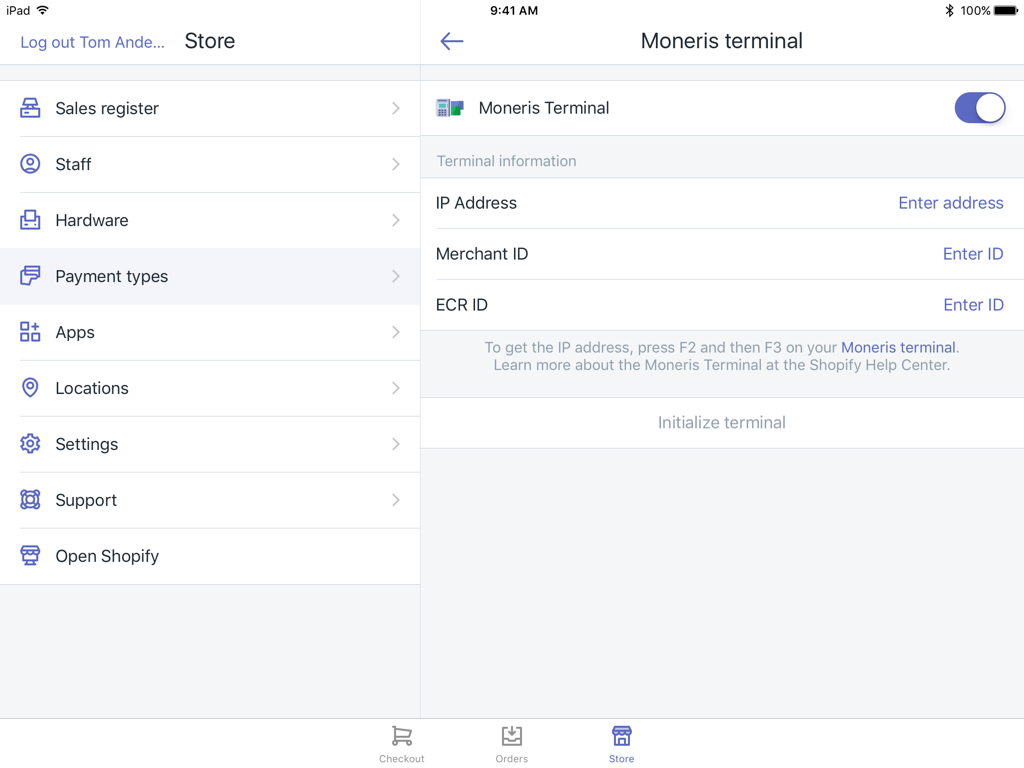The width and height of the screenshot is (1024, 768).
Task: Click the battery indicator icon
Action: pyautogui.click(x=1006, y=10)
